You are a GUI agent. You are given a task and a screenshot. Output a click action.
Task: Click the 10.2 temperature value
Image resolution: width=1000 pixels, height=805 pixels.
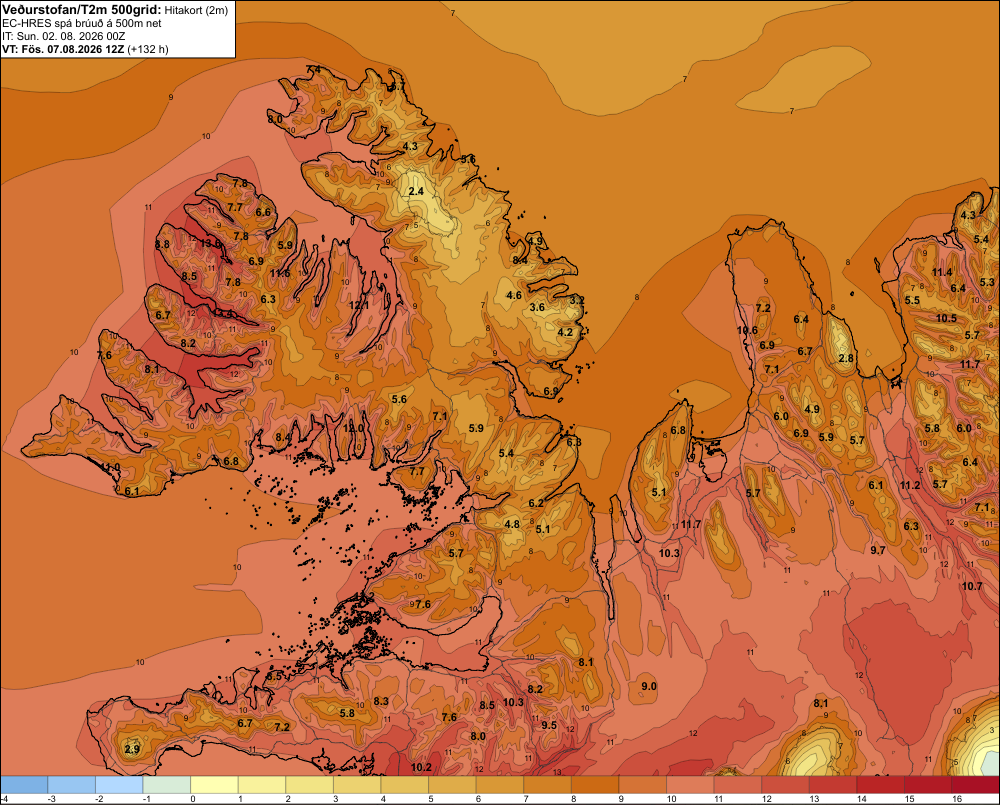[422, 767]
